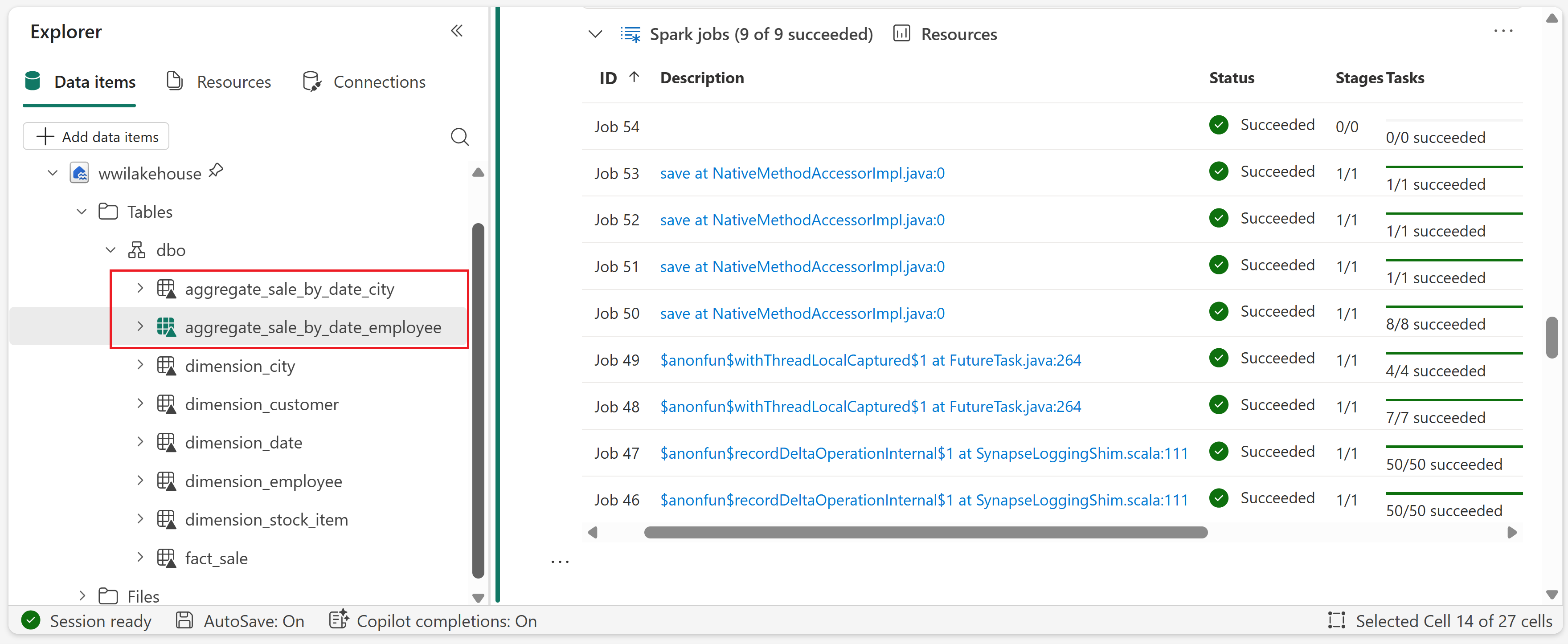Switch to the Resources tab in Explorer
The image size is (1568, 644).
tap(218, 82)
